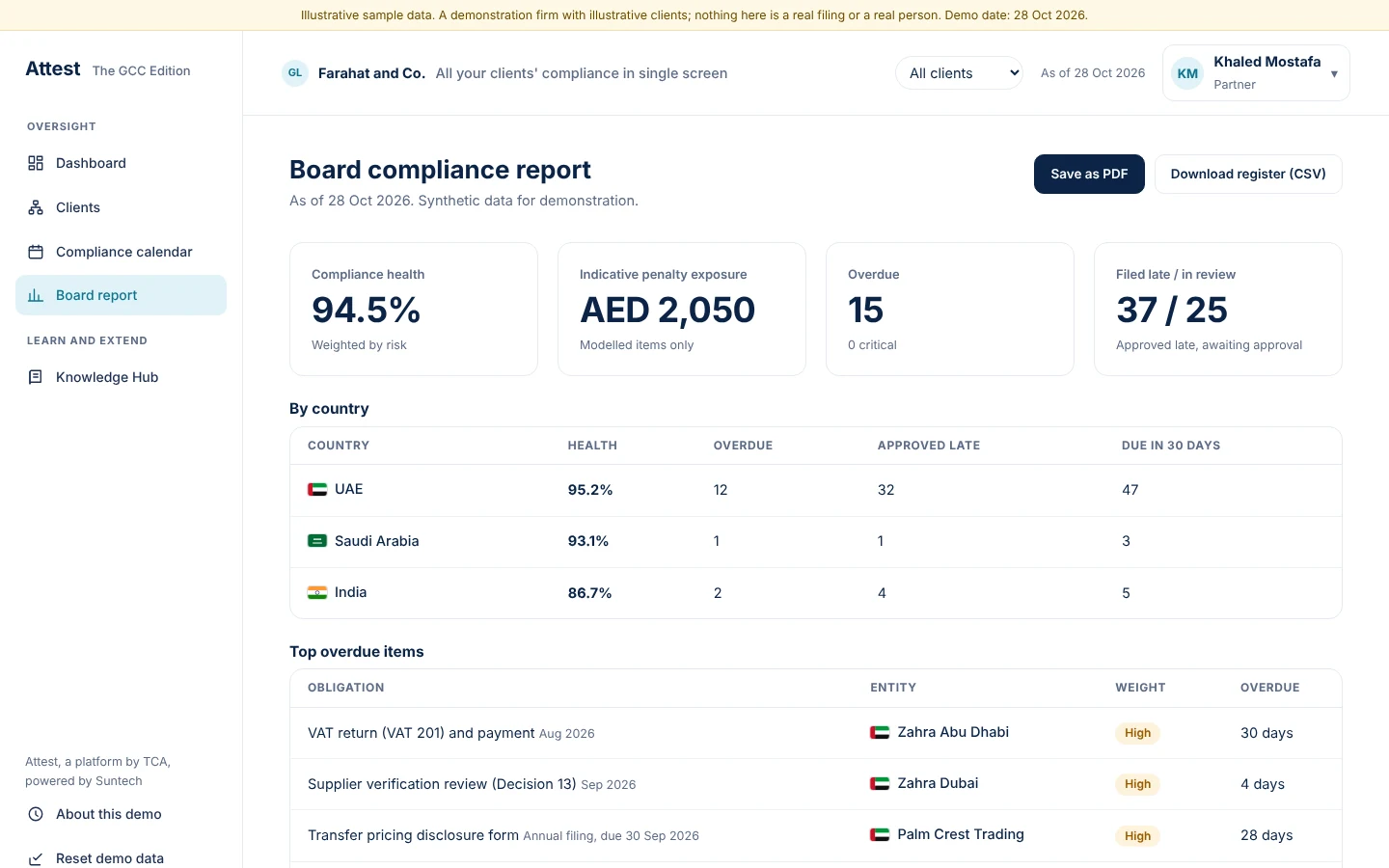
Task: Click the Indicative penalty exposure AED 2,050 value
Action: tap(667, 310)
